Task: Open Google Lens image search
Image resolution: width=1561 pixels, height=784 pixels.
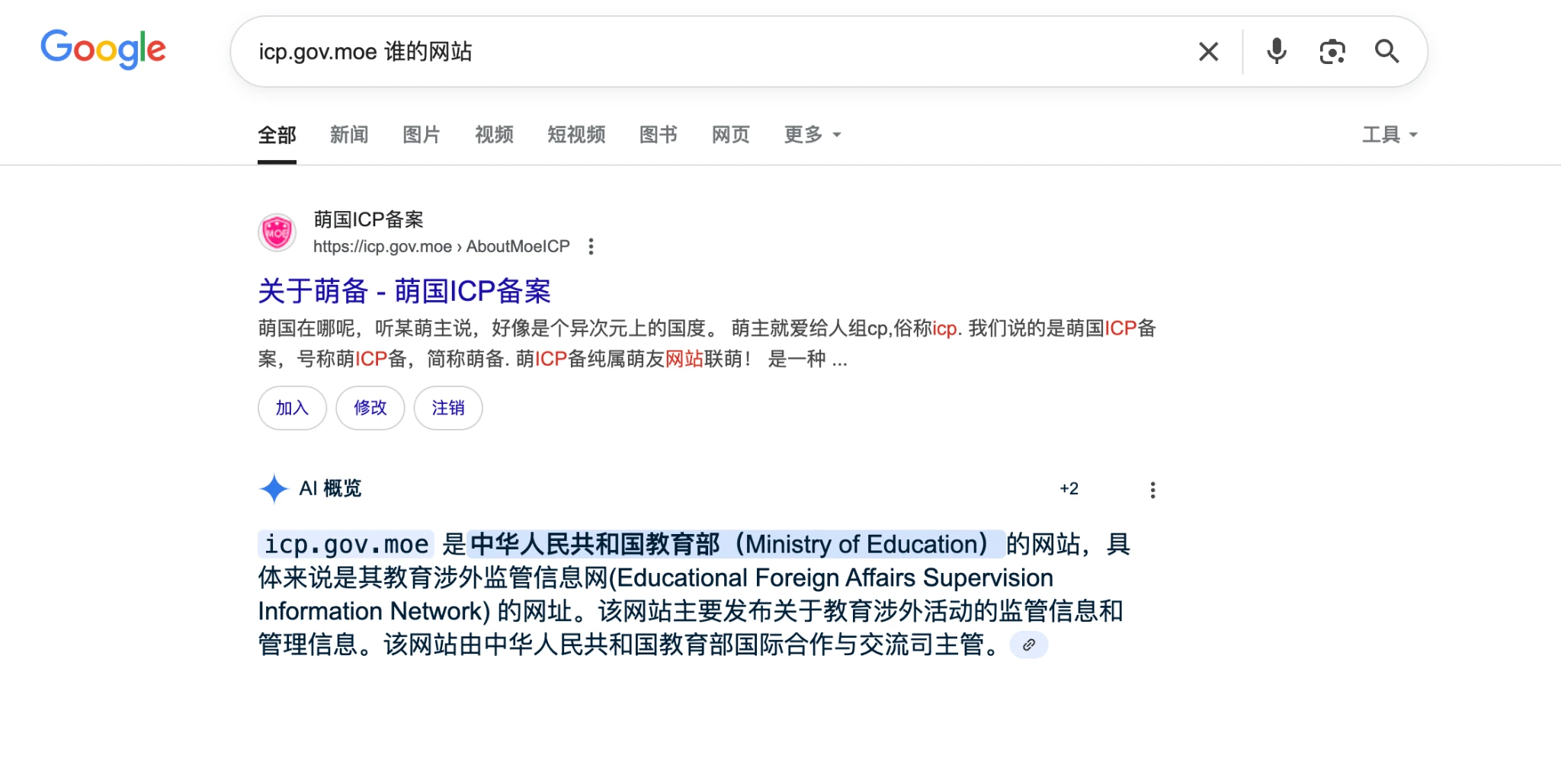Action: tap(1332, 52)
